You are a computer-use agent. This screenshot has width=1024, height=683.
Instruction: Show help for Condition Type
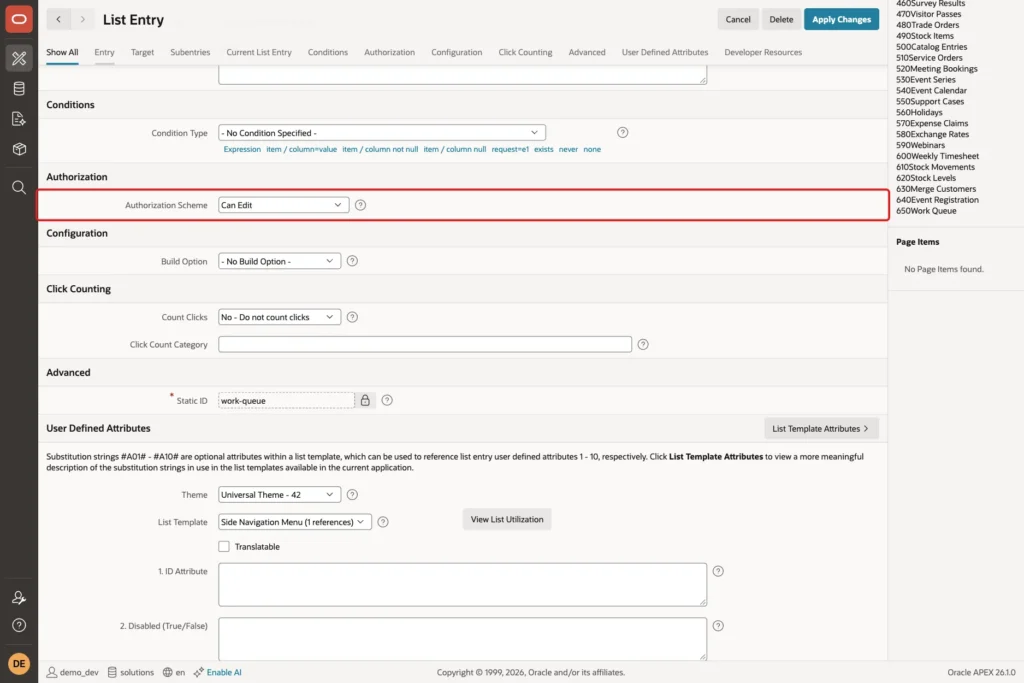click(622, 133)
